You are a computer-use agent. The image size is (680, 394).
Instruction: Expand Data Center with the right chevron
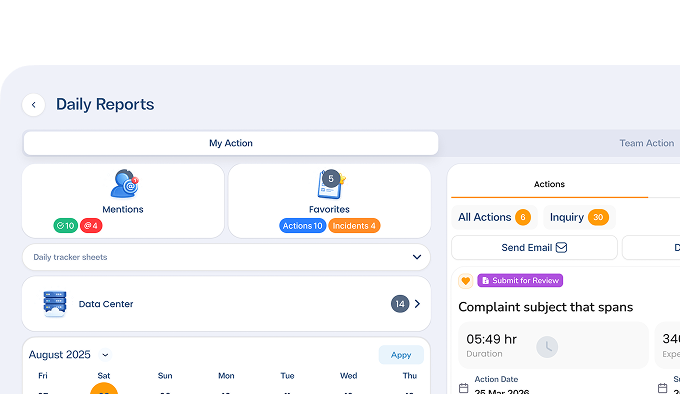[x=417, y=304]
